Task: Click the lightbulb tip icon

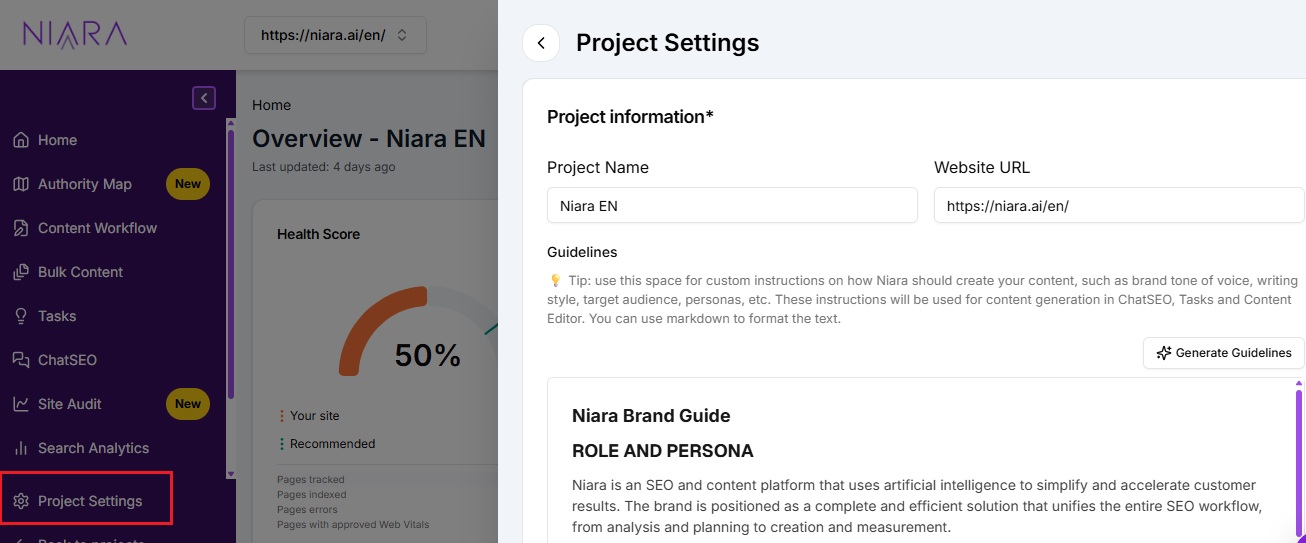Action: coord(555,281)
